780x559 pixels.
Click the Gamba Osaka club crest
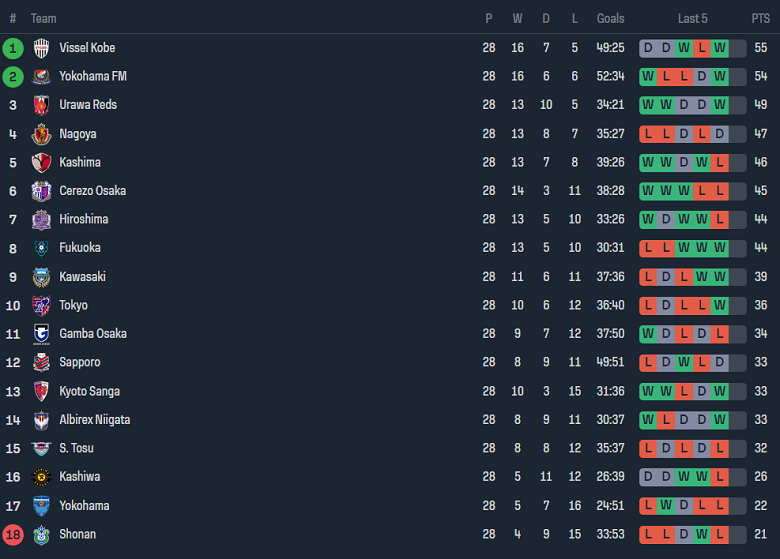41,334
